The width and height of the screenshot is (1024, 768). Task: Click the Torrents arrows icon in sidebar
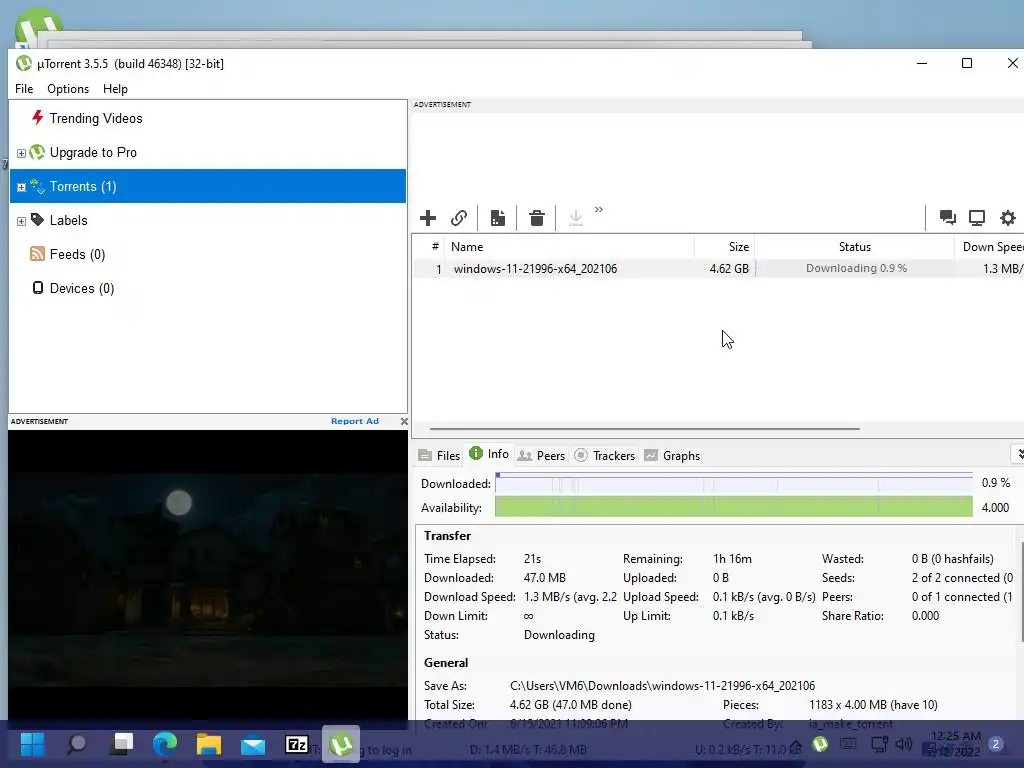37,186
